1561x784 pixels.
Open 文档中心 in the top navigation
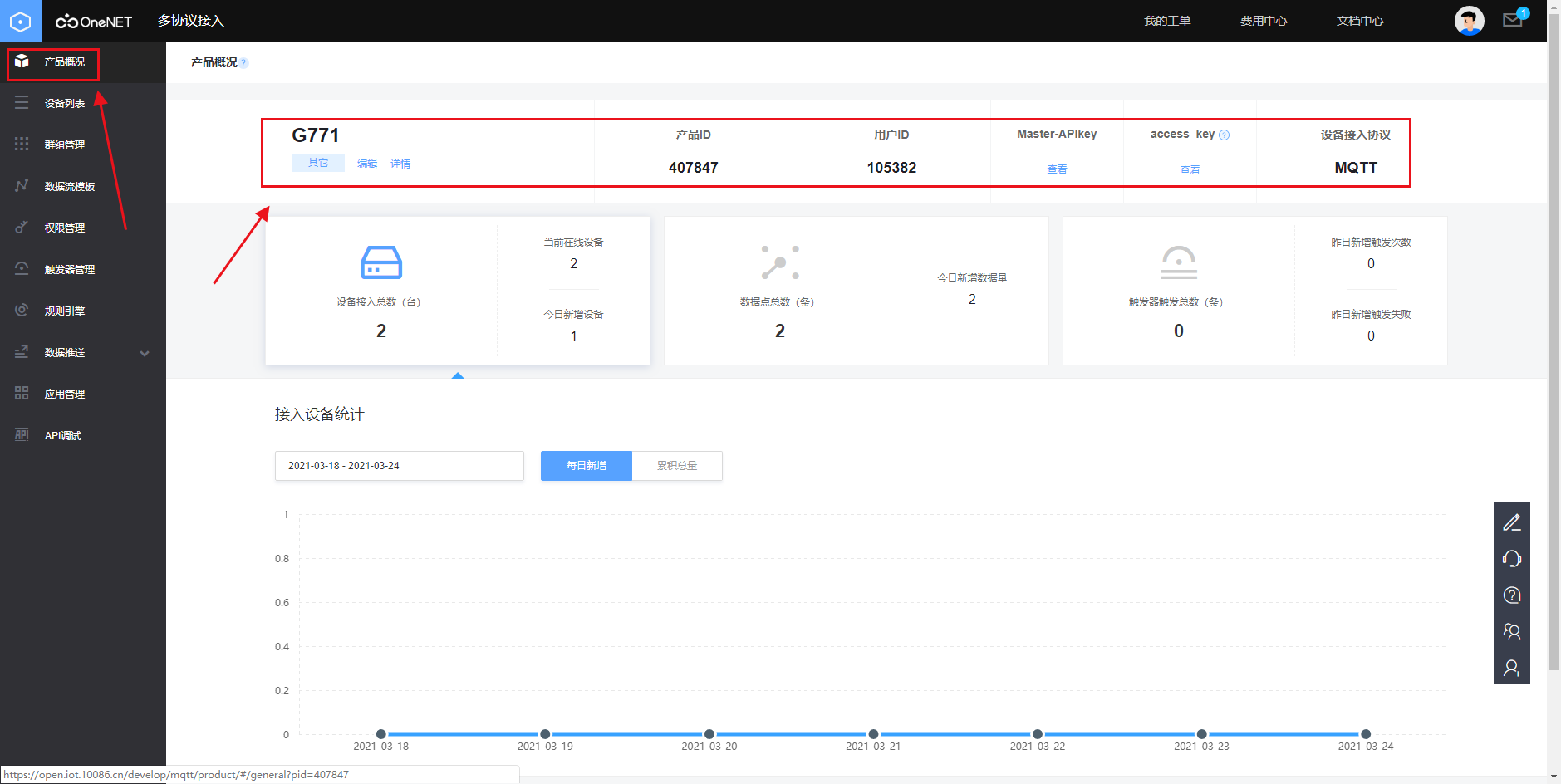(1359, 21)
